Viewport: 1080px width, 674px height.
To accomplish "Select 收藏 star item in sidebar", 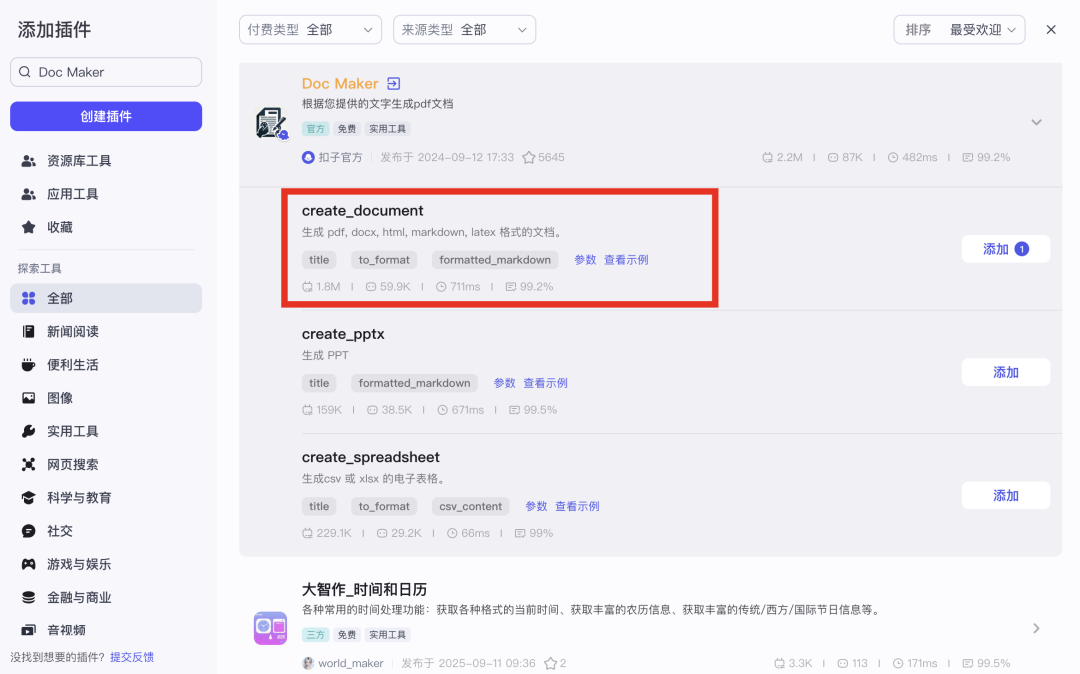I will [x=60, y=227].
